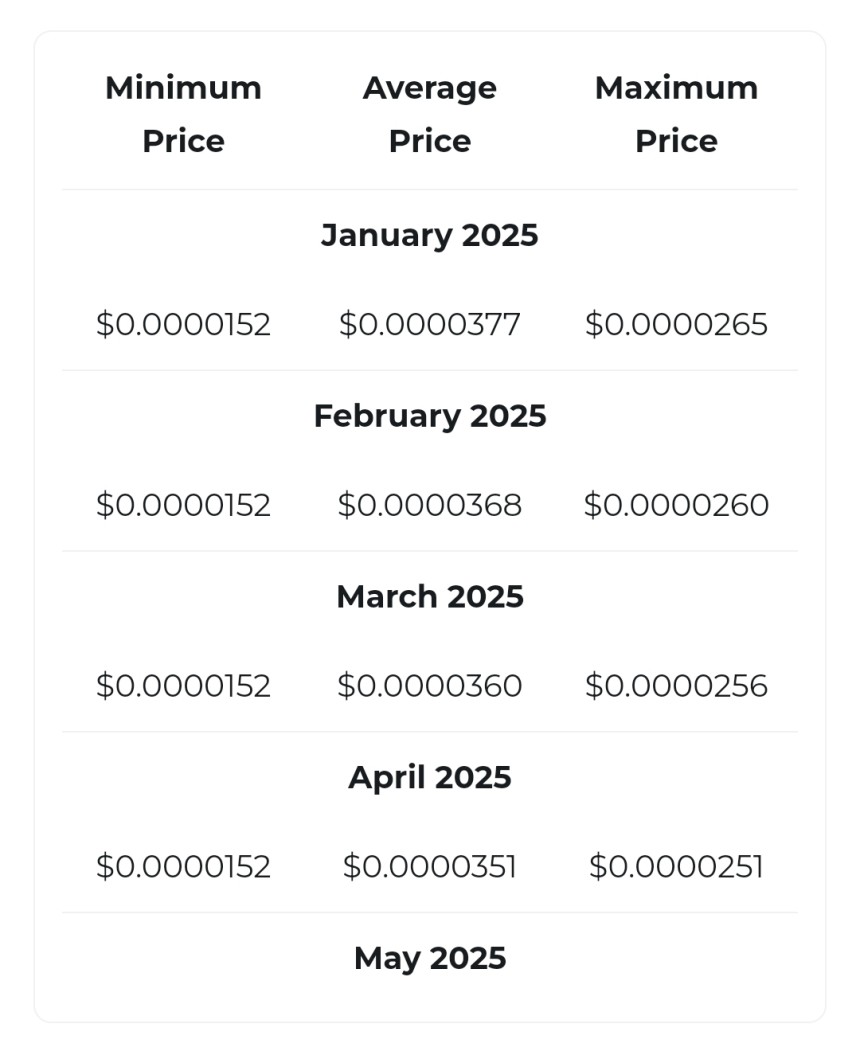This screenshot has width=860, height=1055.
Task: Click the Average Price column header
Action: coord(430,114)
